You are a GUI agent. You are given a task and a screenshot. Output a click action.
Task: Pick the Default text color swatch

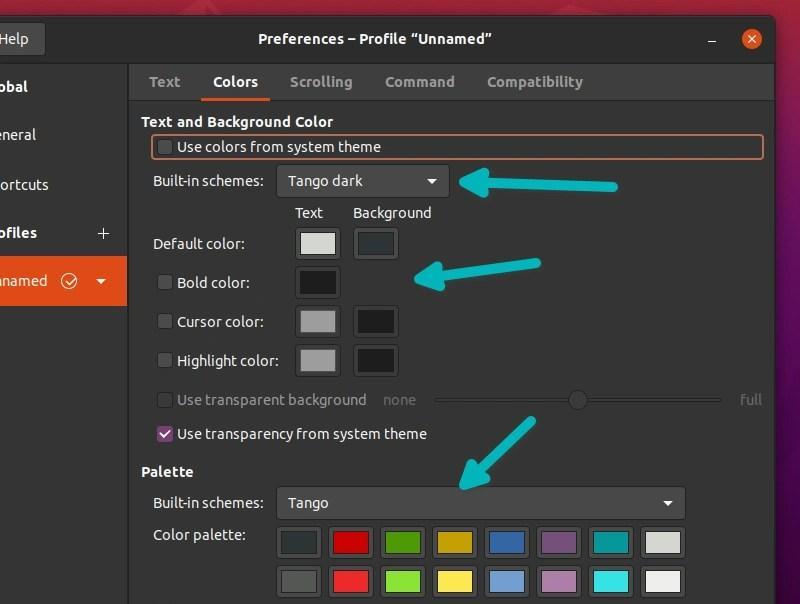[318, 243]
